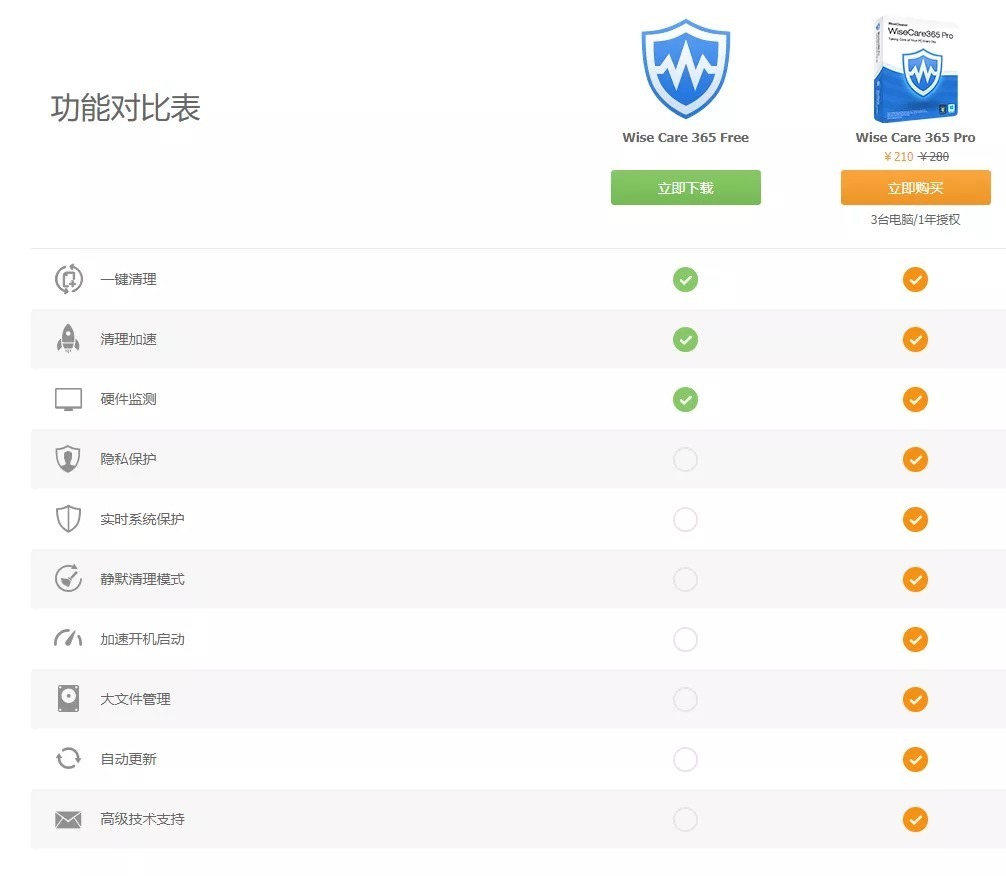Toggle the green checkmark for 一键清理 Free
Viewport: 1006px width, 876px height.
(685, 279)
